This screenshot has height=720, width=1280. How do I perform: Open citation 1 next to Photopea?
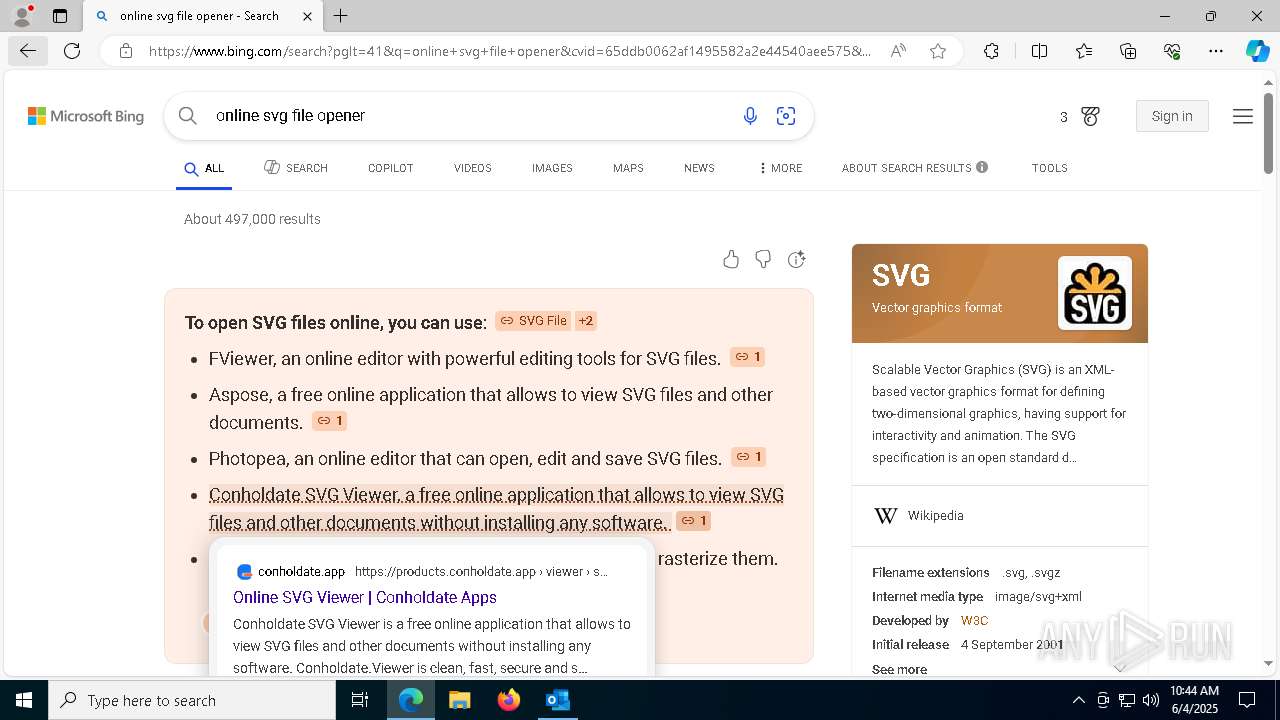tap(749, 457)
